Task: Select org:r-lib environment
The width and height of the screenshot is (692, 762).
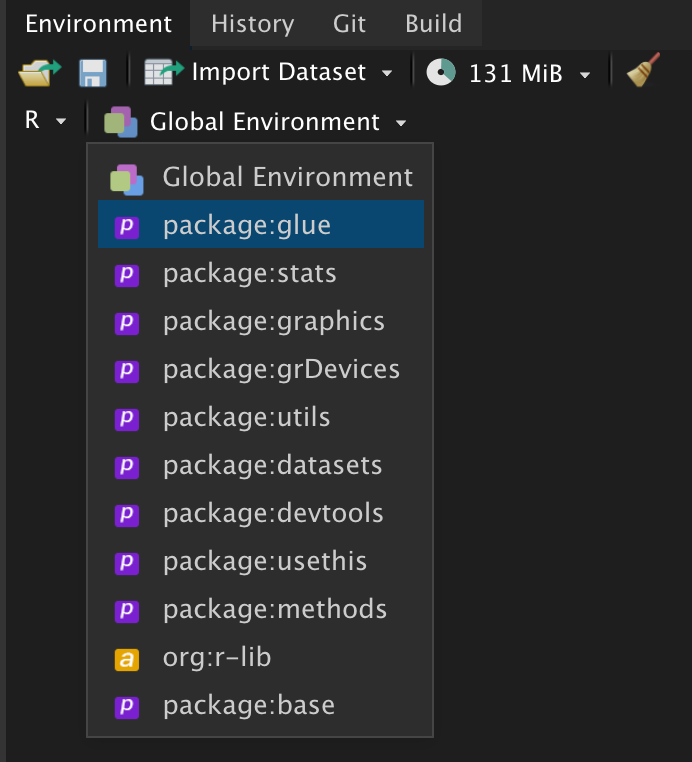Action: pos(261,657)
